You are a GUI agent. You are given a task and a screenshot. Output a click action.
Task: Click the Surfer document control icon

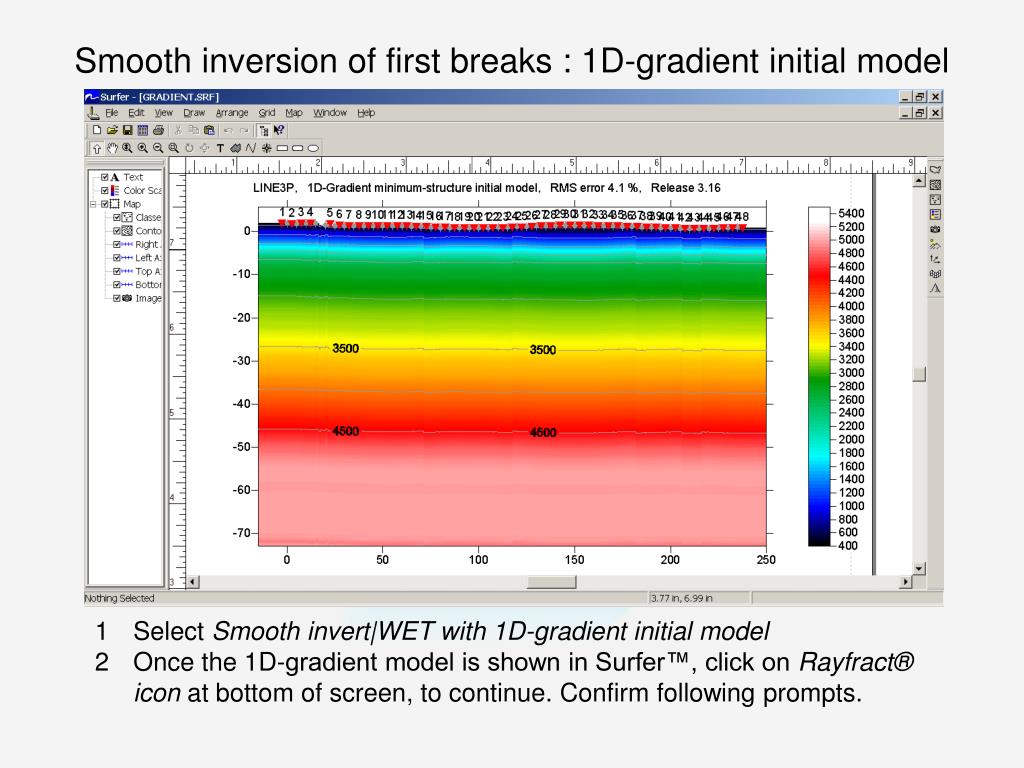(x=93, y=113)
